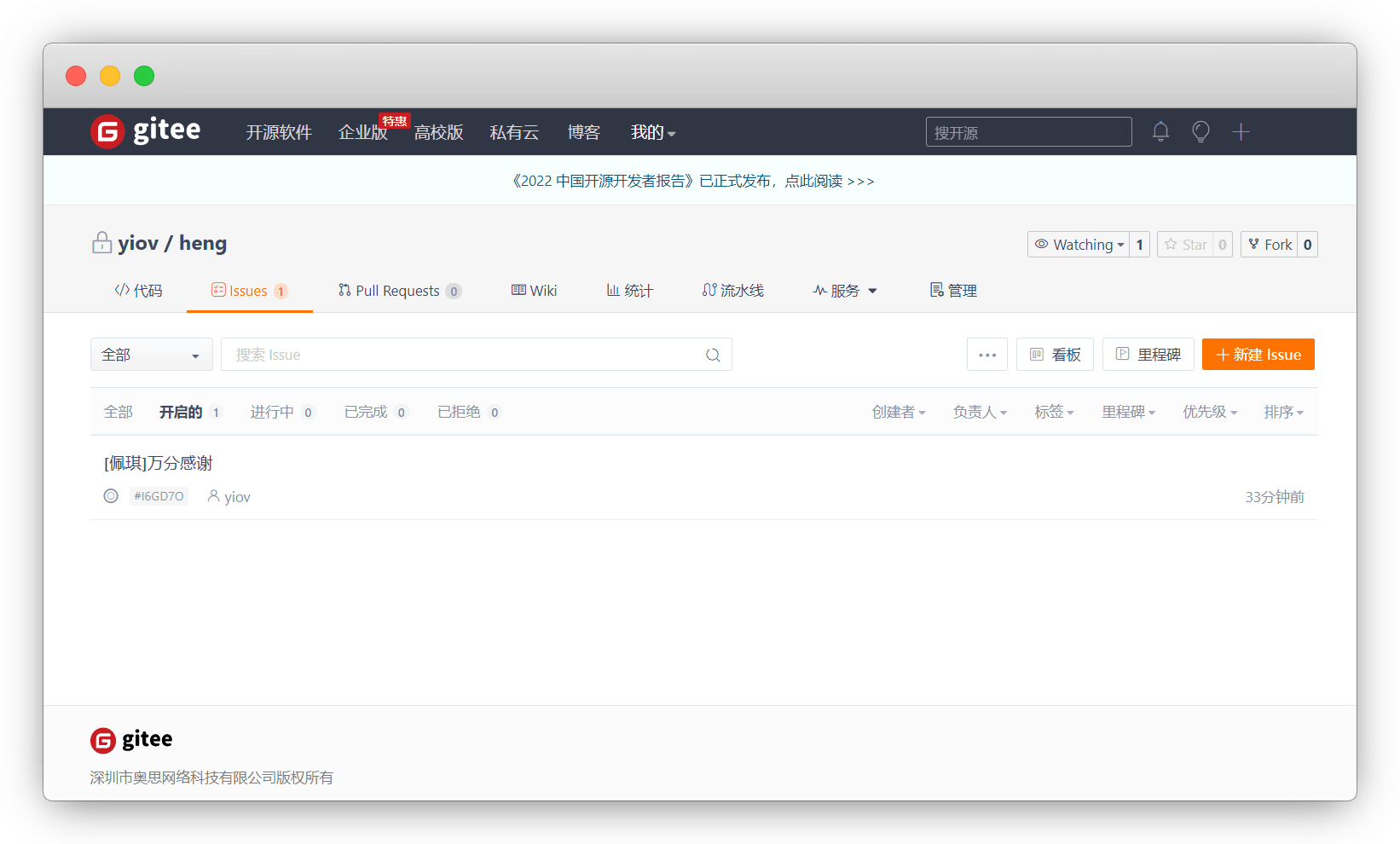Toggle the Watching repository button
Viewport: 1400px width, 844px height.
1079,245
